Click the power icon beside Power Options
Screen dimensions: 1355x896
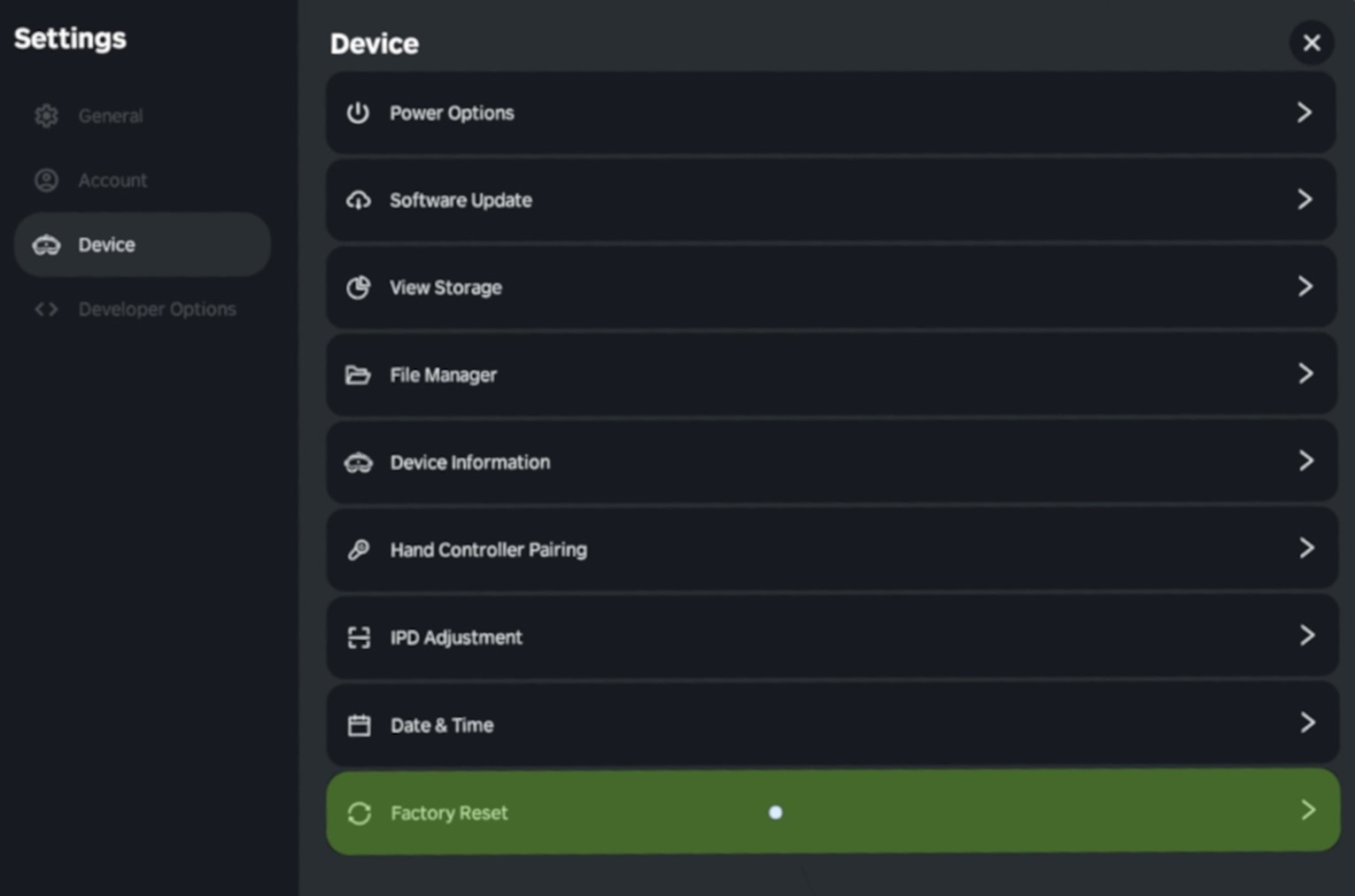358,113
